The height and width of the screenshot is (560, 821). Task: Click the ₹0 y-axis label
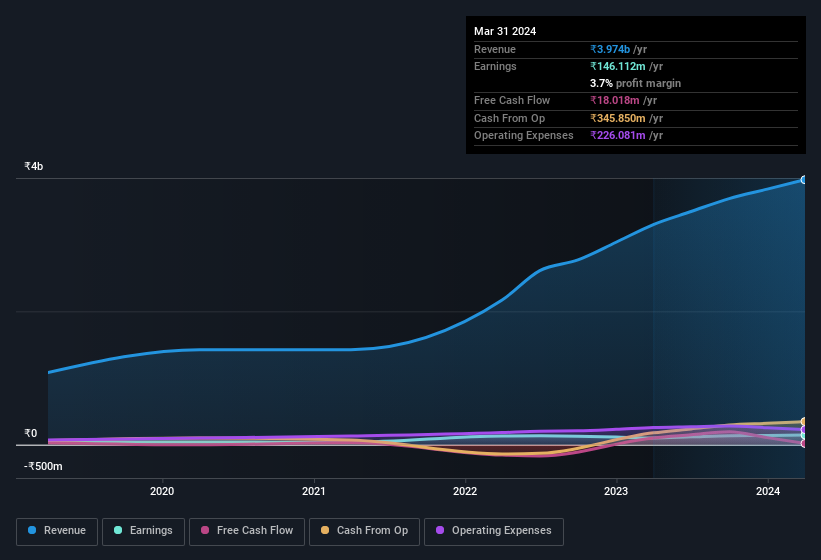point(30,433)
